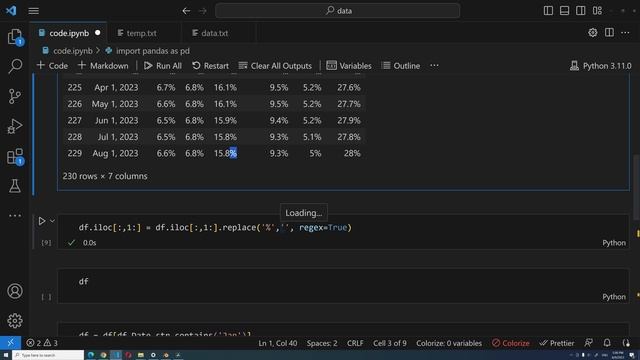Open the Windows Start button
This screenshot has height=360, width=640.
6,355
